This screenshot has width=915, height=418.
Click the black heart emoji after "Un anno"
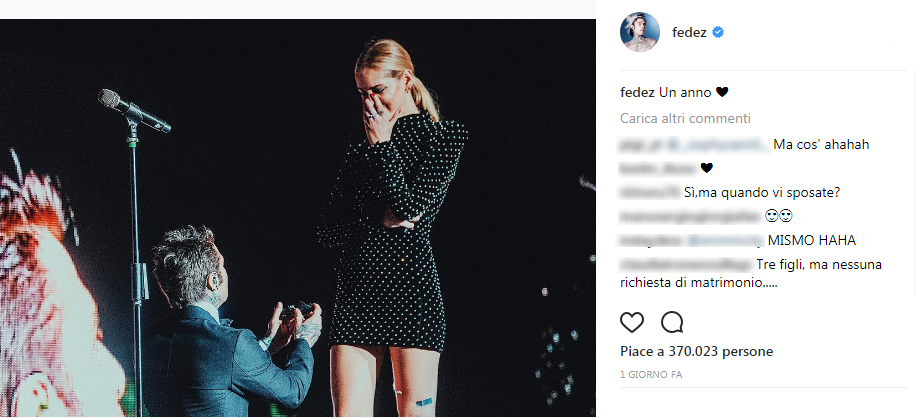[722, 93]
